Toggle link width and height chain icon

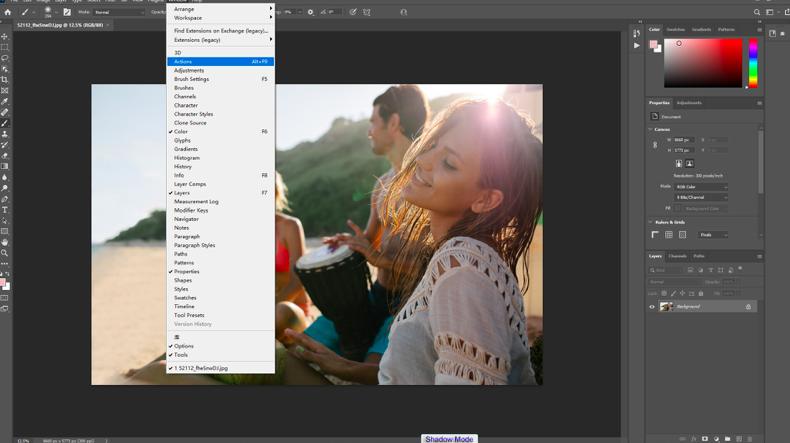pos(655,145)
